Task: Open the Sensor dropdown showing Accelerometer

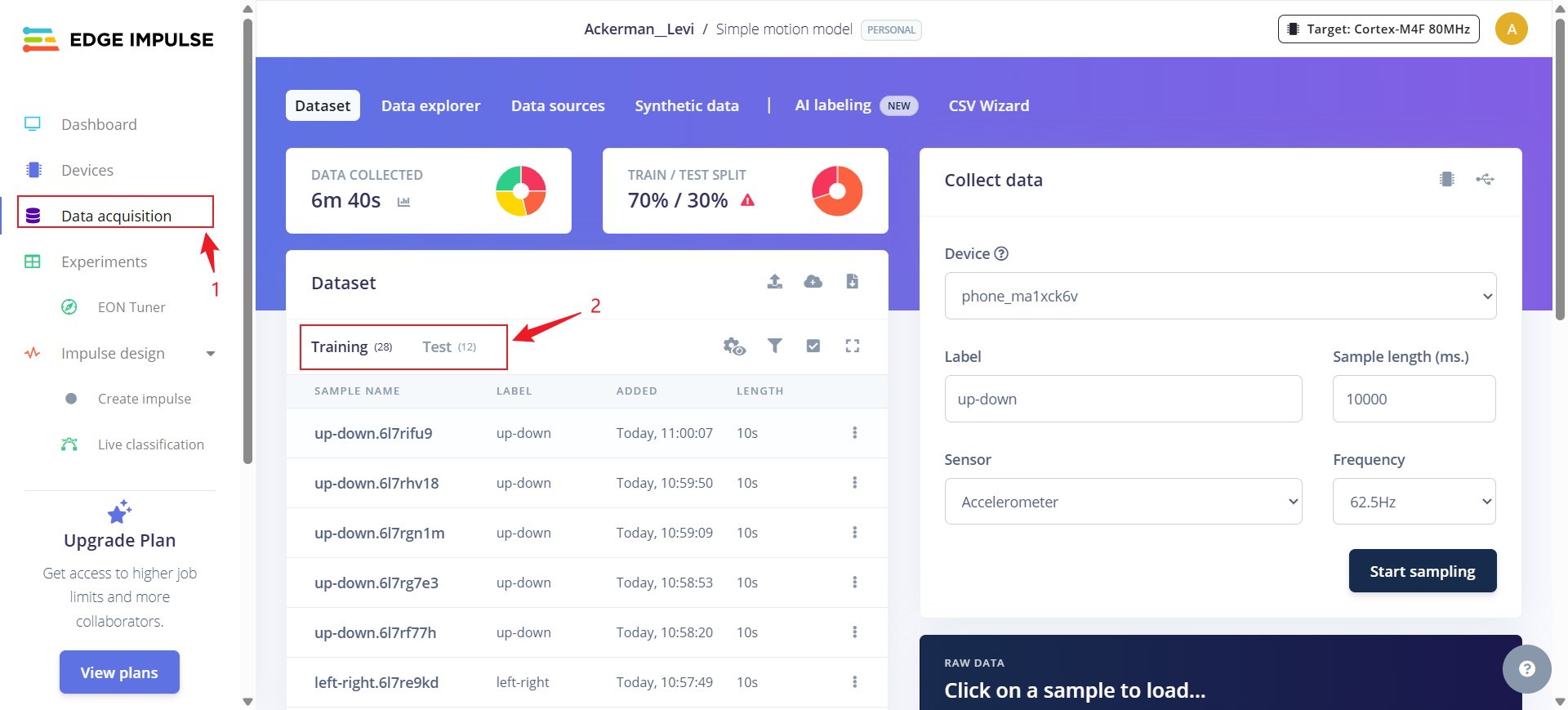Action: click(x=1123, y=502)
